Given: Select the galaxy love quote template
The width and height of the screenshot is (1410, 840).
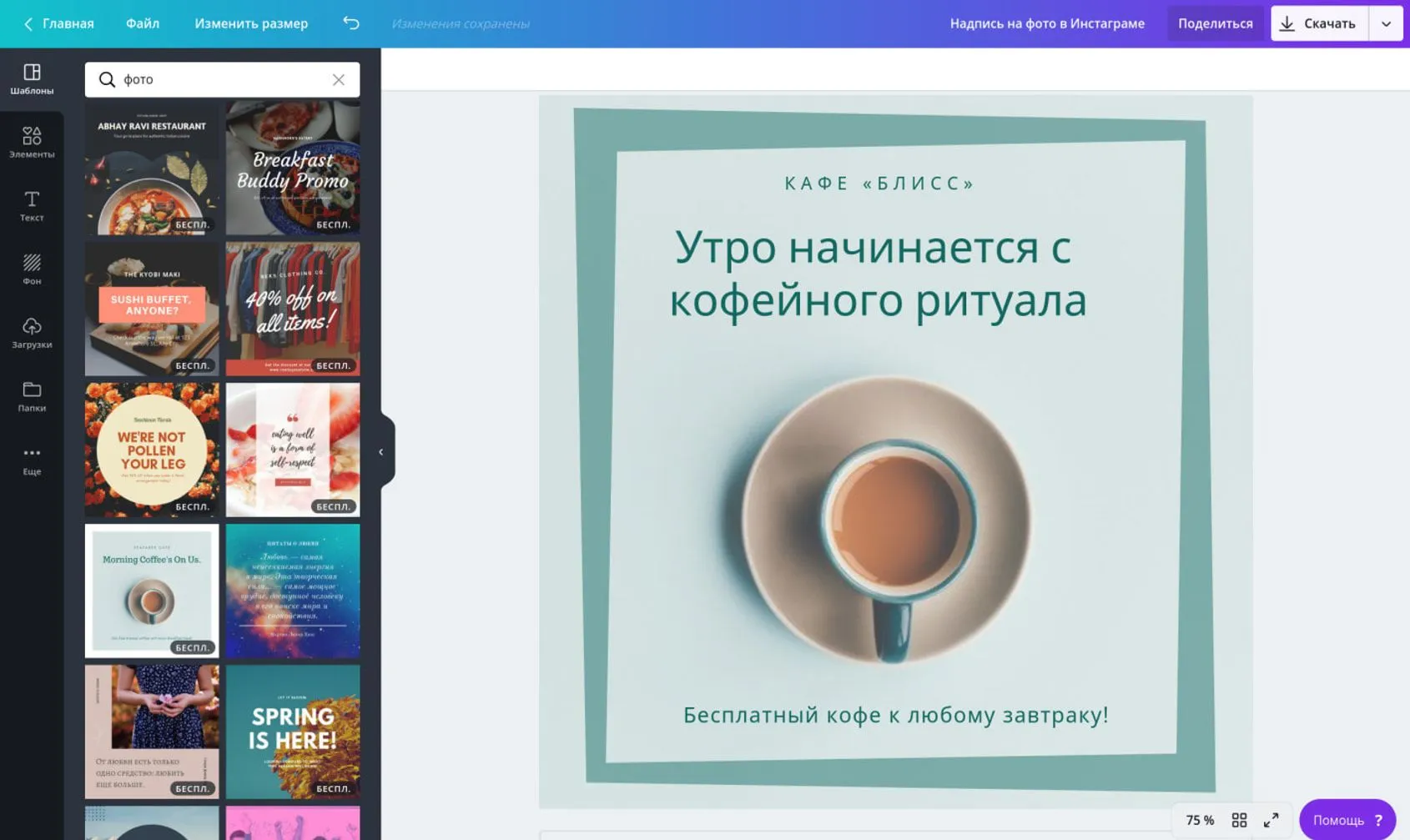Looking at the screenshot, I should click(x=293, y=591).
